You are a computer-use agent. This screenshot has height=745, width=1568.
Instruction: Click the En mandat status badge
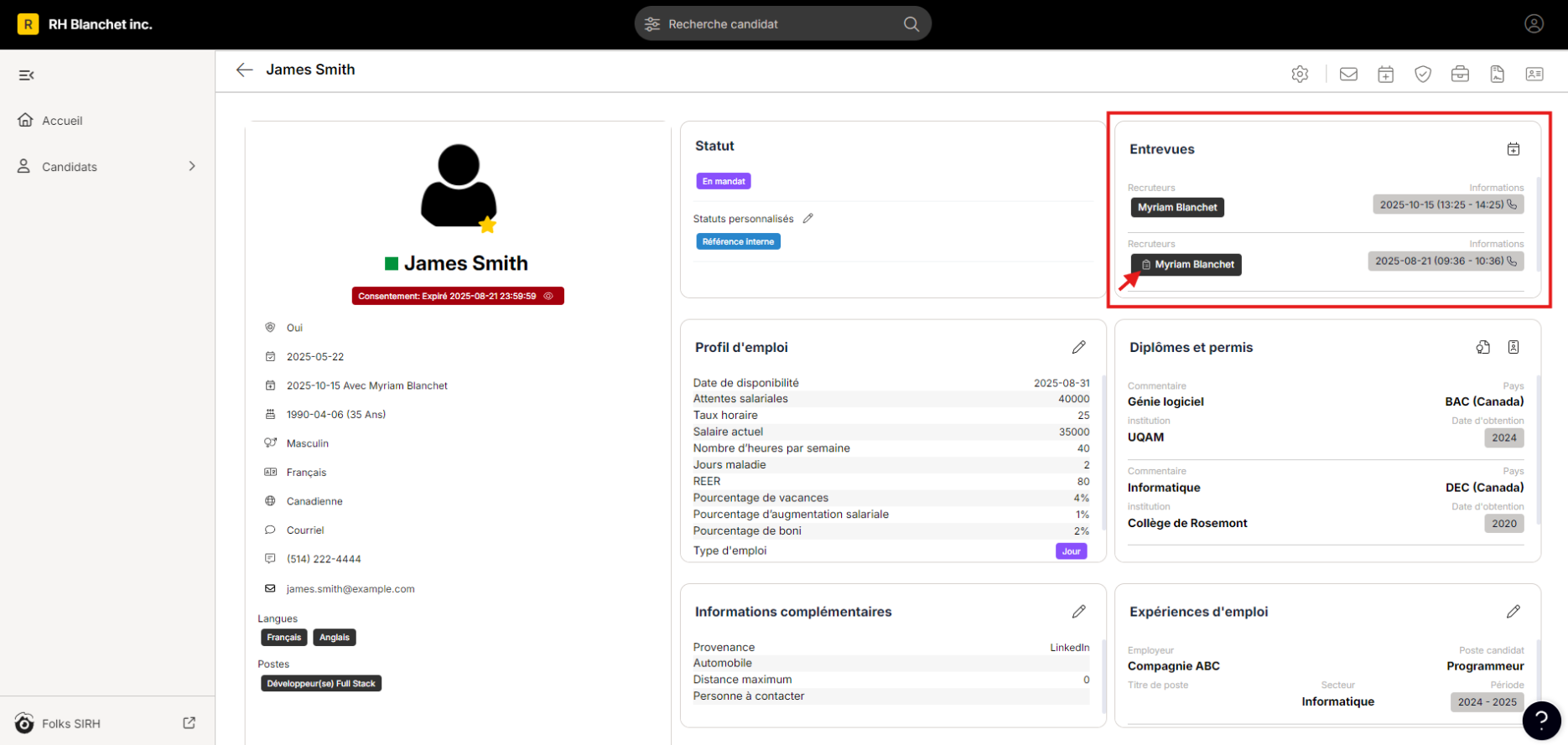(723, 181)
